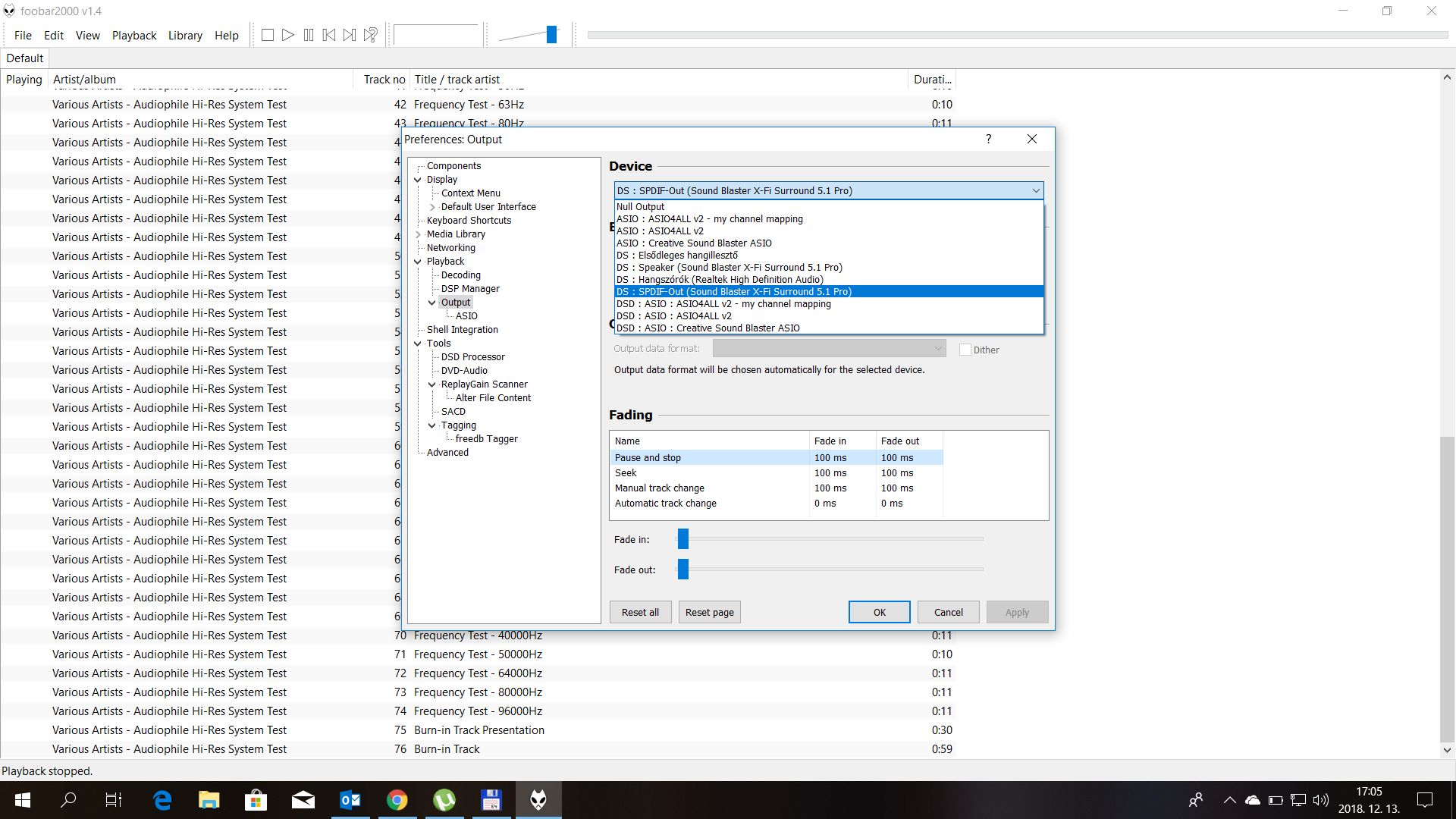Click the Fade out slider handle
This screenshot has height=819, width=1456.
point(683,570)
